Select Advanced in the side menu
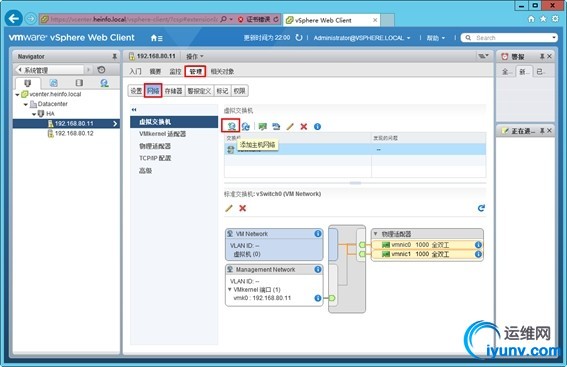 click(x=174, y=170)
